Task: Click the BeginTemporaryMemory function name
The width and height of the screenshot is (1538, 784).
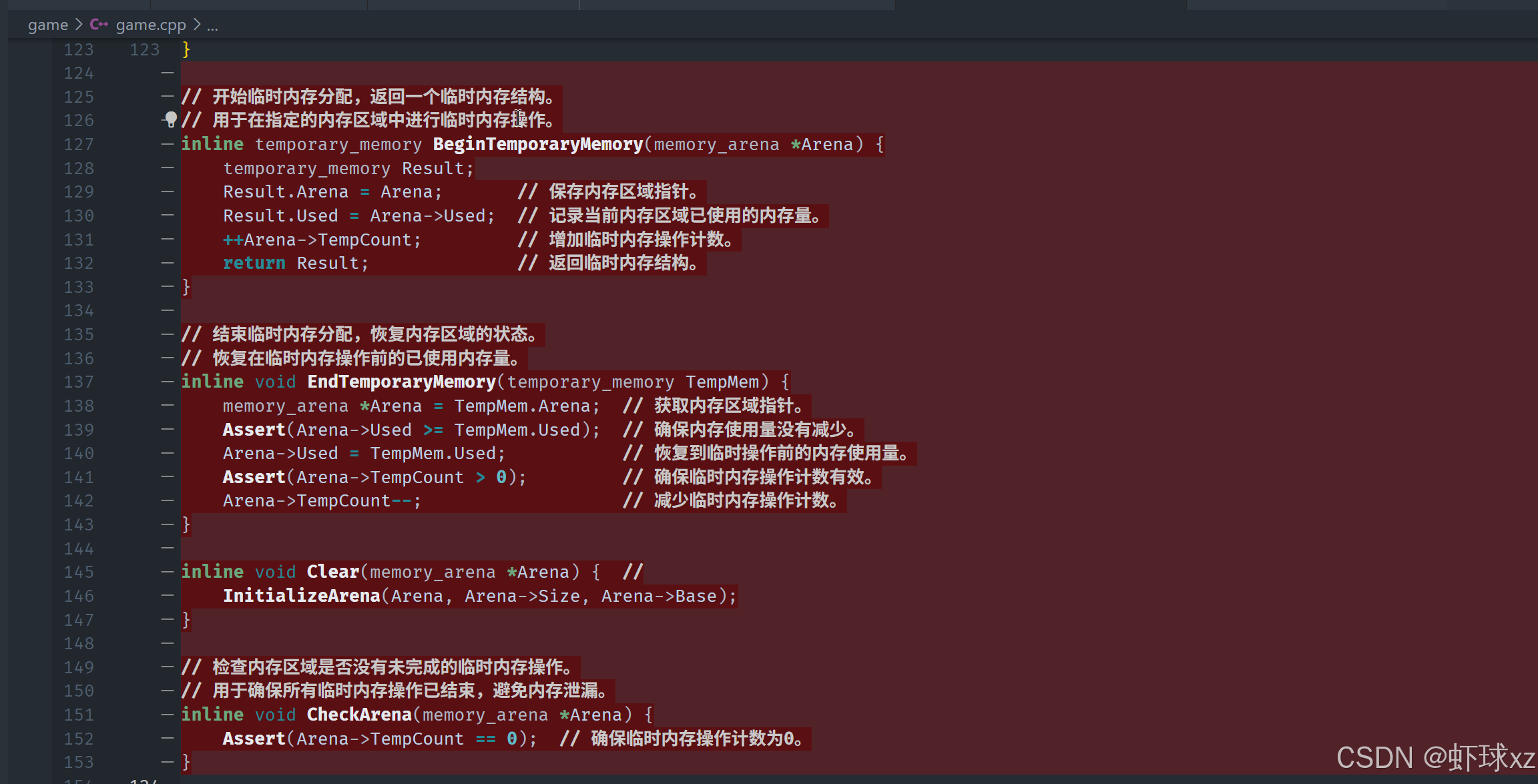Action: (x=537, y=144)
